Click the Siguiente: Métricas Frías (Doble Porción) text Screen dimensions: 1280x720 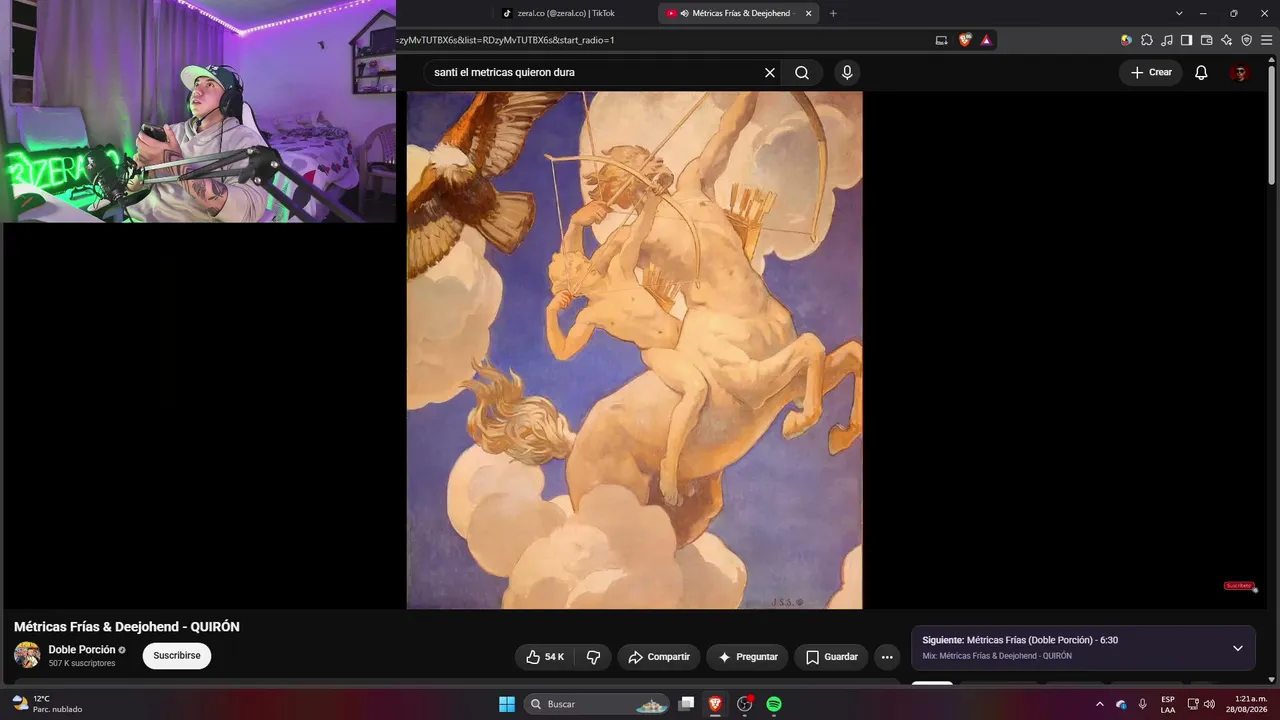tap(1020, 640)
